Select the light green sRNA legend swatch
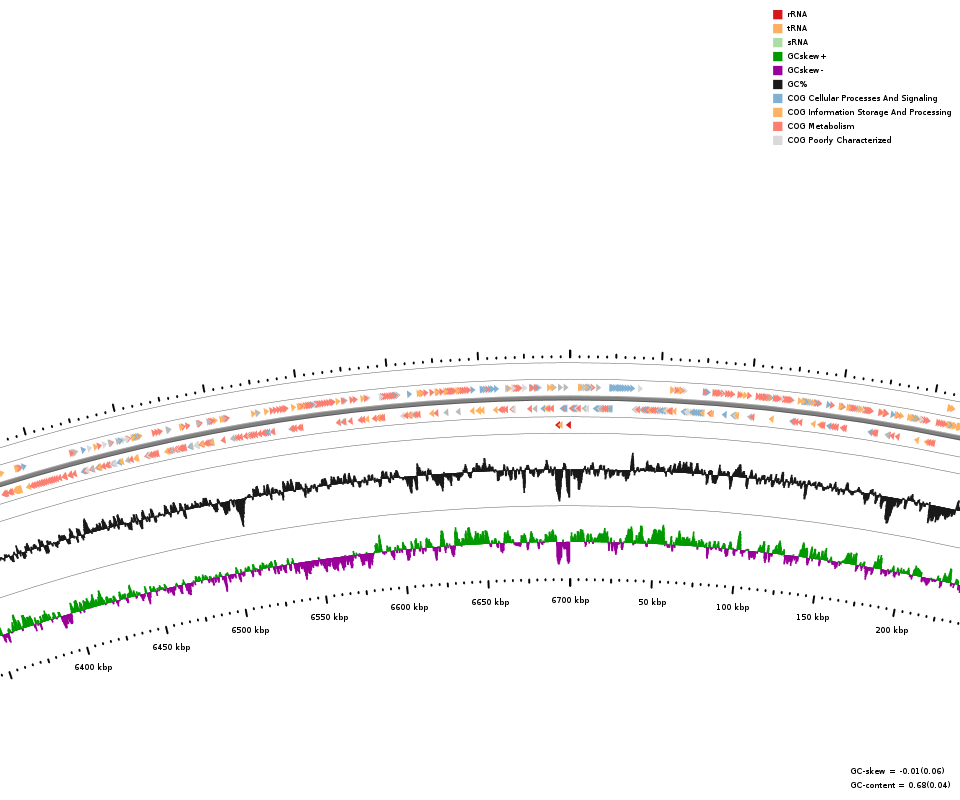The width and height of the screenshot is (960, 800). [777, 43]
